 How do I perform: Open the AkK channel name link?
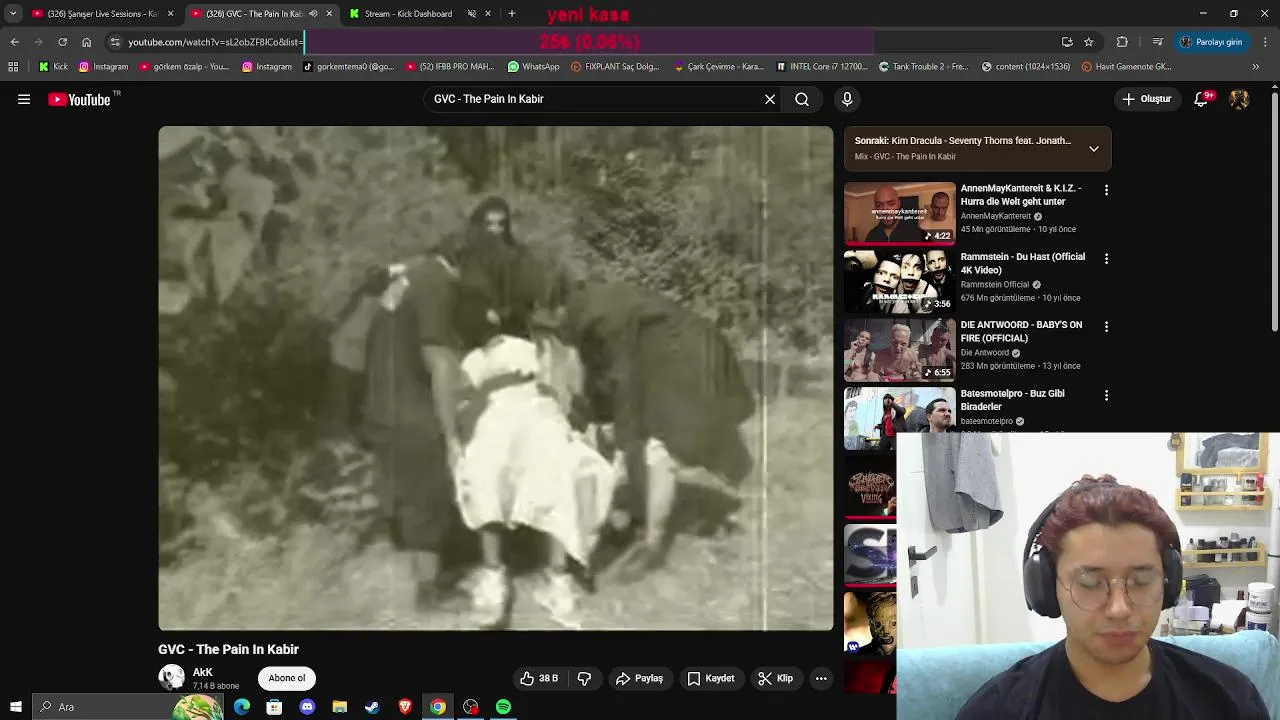(203, 673)
